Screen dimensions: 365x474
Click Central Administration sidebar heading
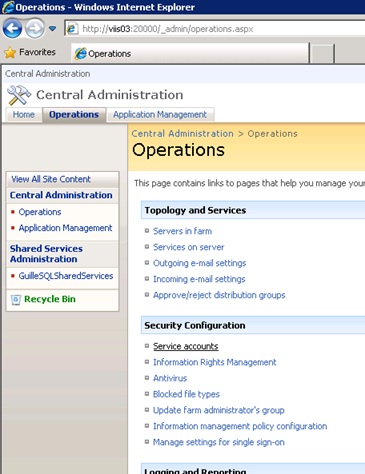coord(61,195)
